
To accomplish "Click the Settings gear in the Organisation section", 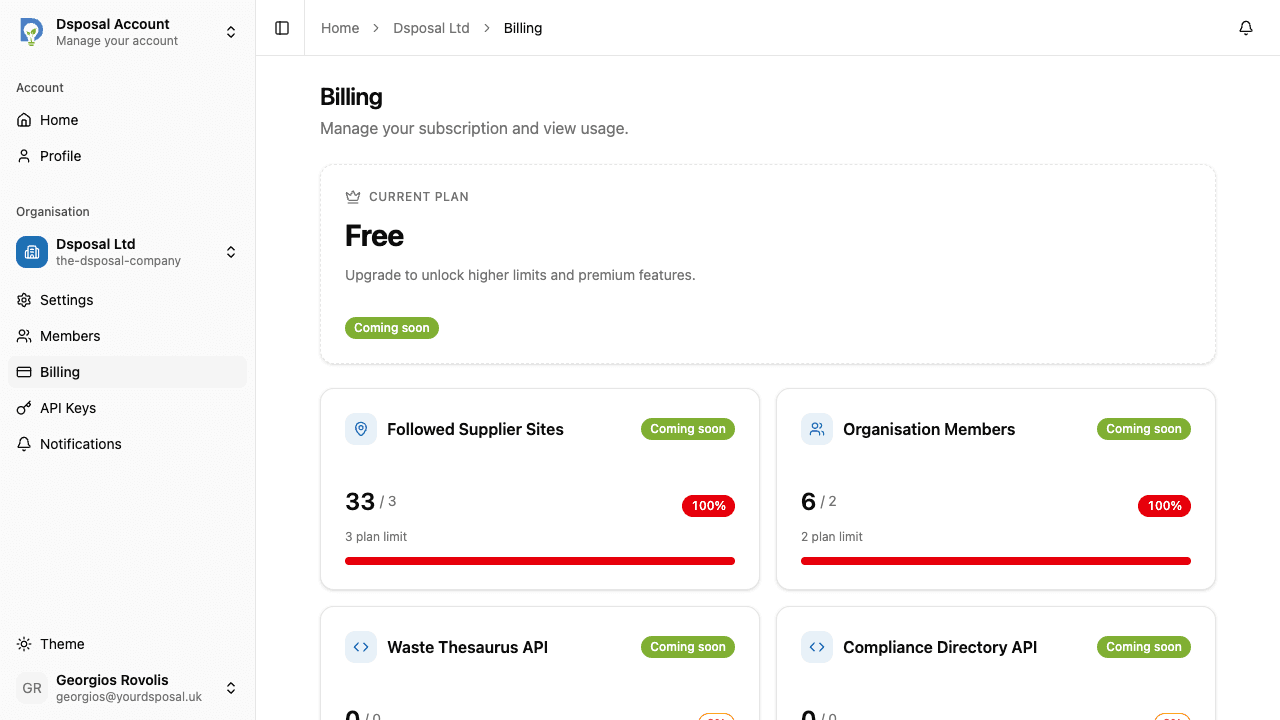I will coord(24,300).
